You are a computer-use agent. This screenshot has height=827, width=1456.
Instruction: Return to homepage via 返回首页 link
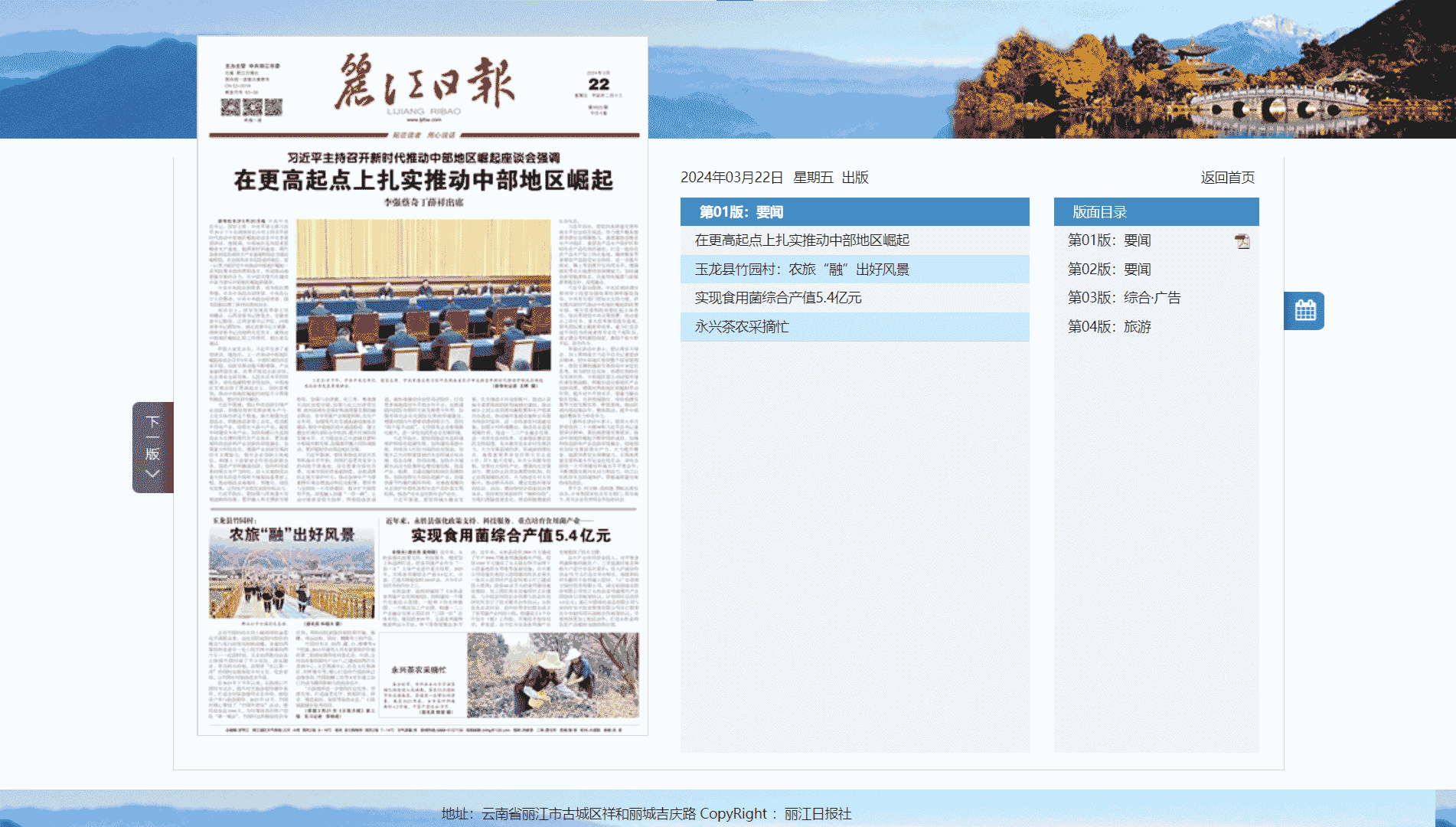tap(1227, 178)
